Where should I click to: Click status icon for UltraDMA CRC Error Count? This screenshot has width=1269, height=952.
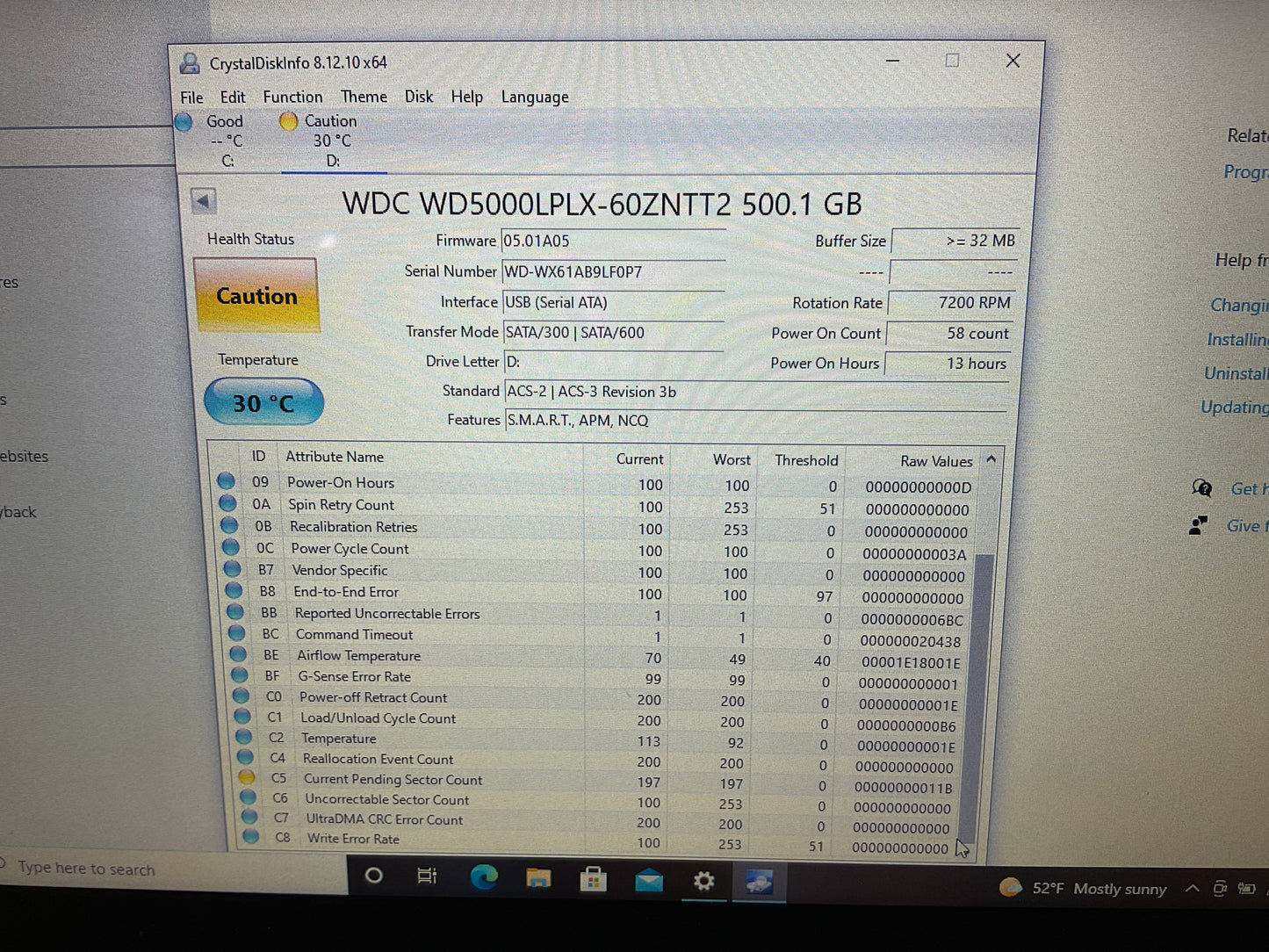(249, 818)
